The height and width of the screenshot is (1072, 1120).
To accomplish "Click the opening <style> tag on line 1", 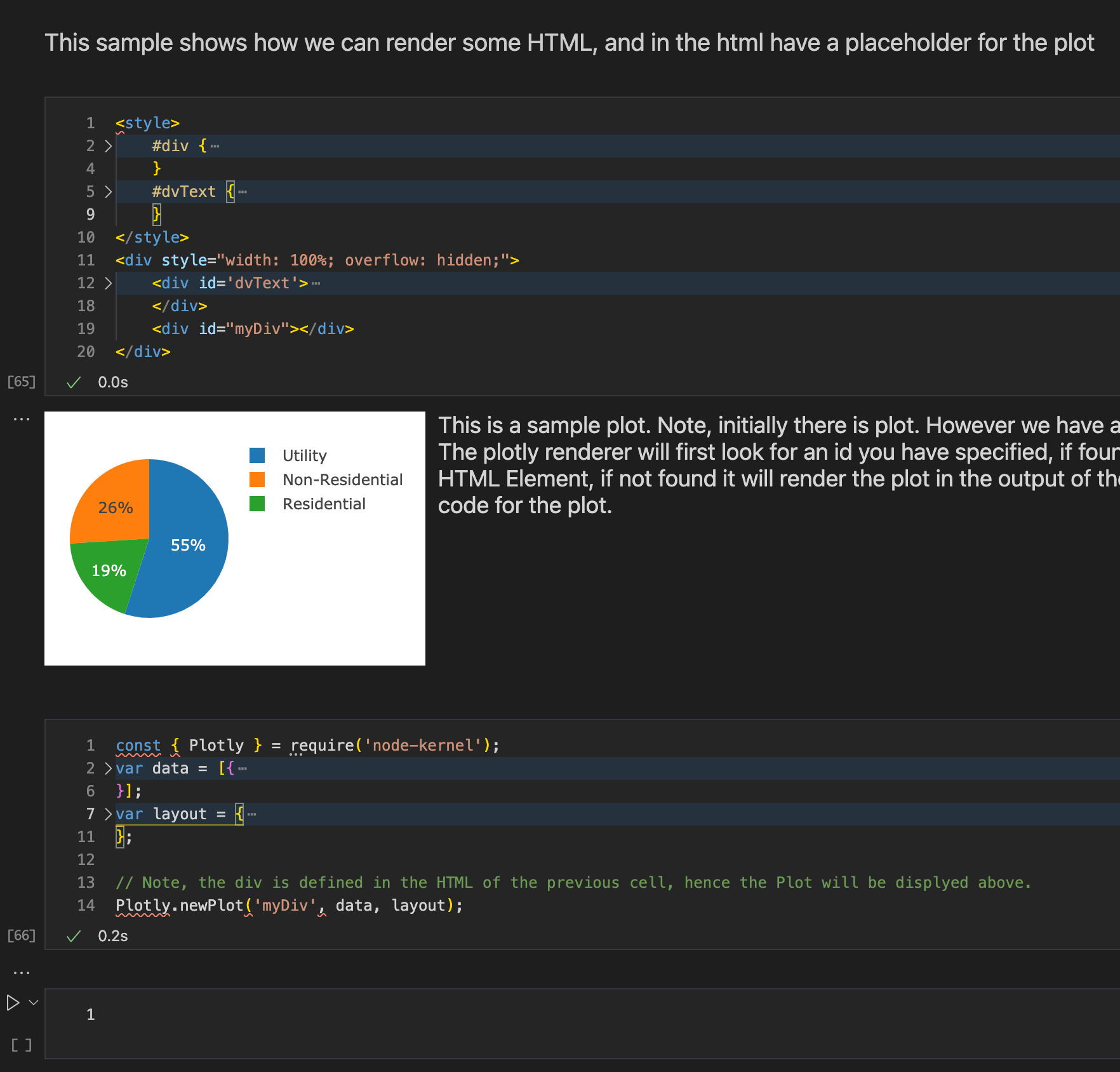I will pos(147,123).
